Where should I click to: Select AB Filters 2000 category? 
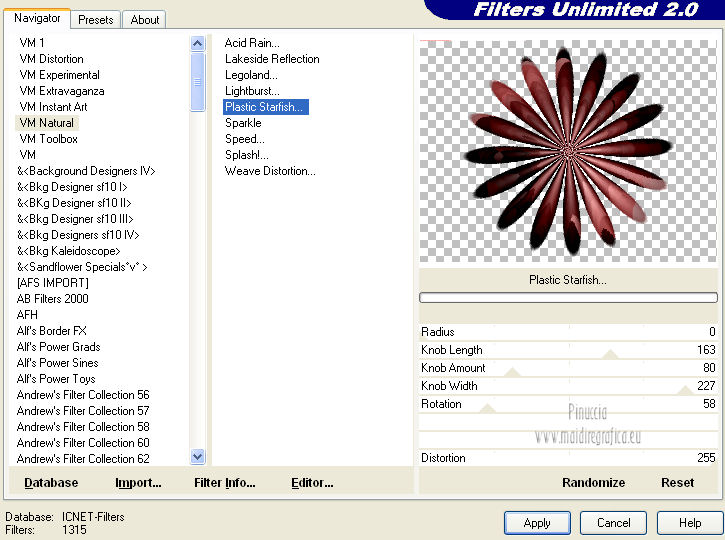point(52,299)
